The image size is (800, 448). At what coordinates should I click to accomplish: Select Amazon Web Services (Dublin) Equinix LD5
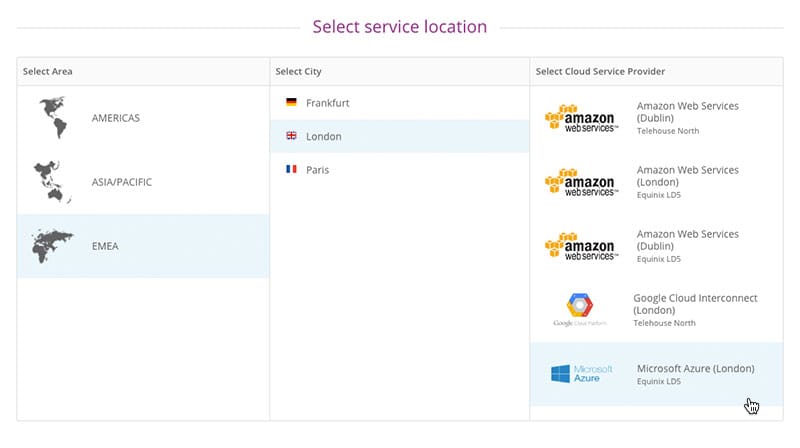(657, 246)
